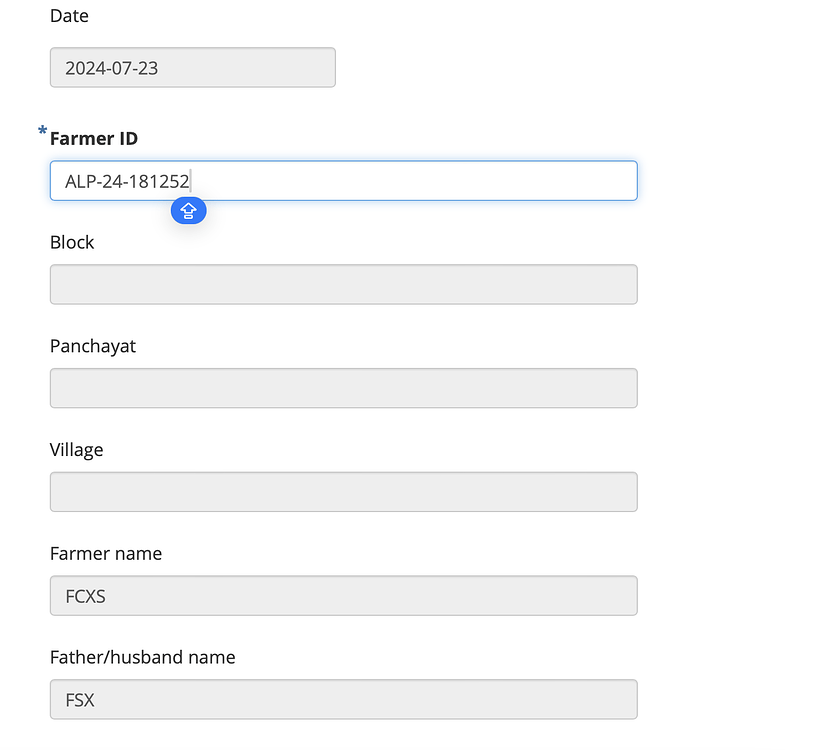The width and height of the screenshot is (826, 750).
Task: Dismiss the caps lock badge below Farmer ID
Action: 188,211
